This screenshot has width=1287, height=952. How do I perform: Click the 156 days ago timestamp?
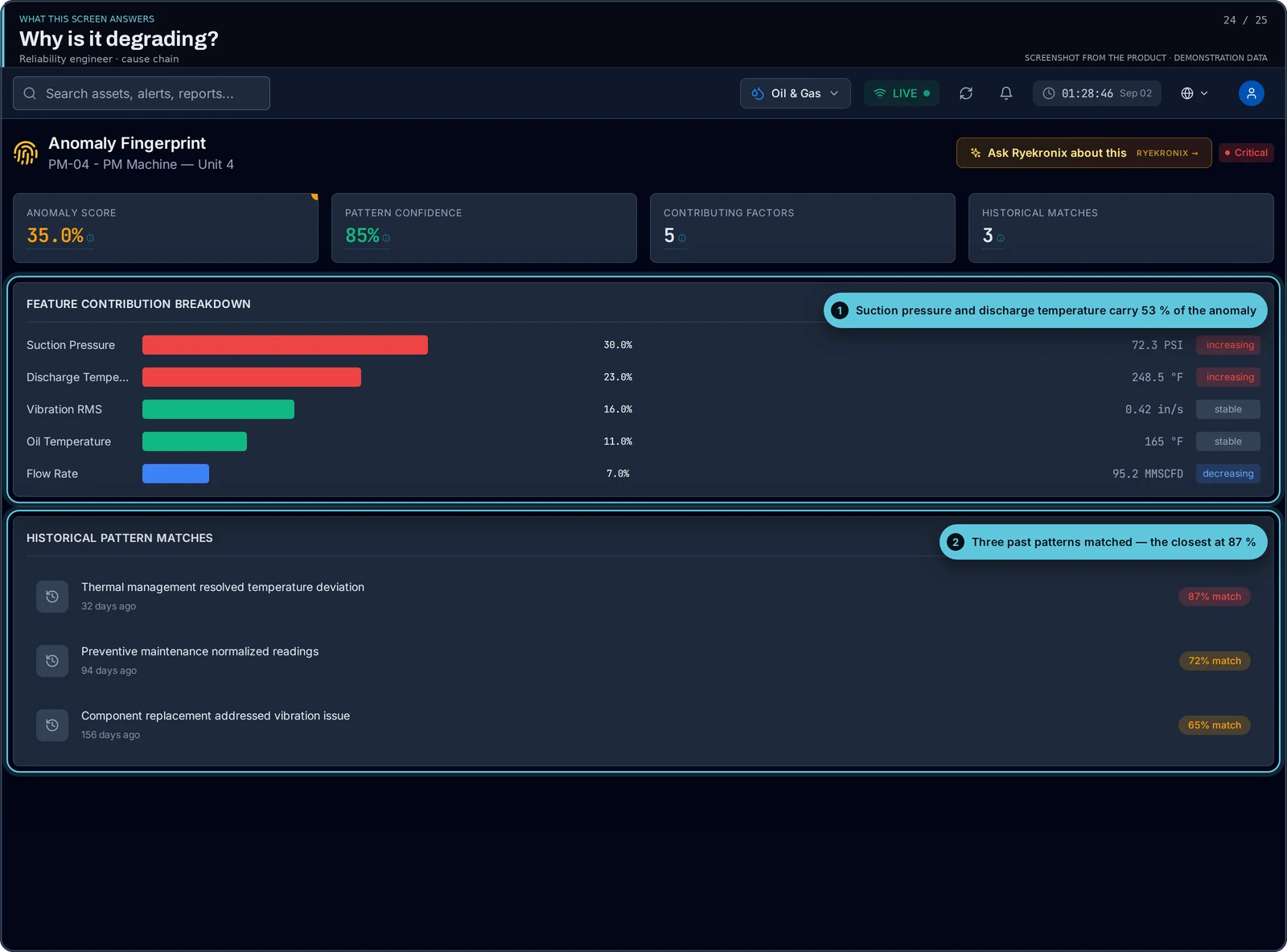click(x=110, y=735)
